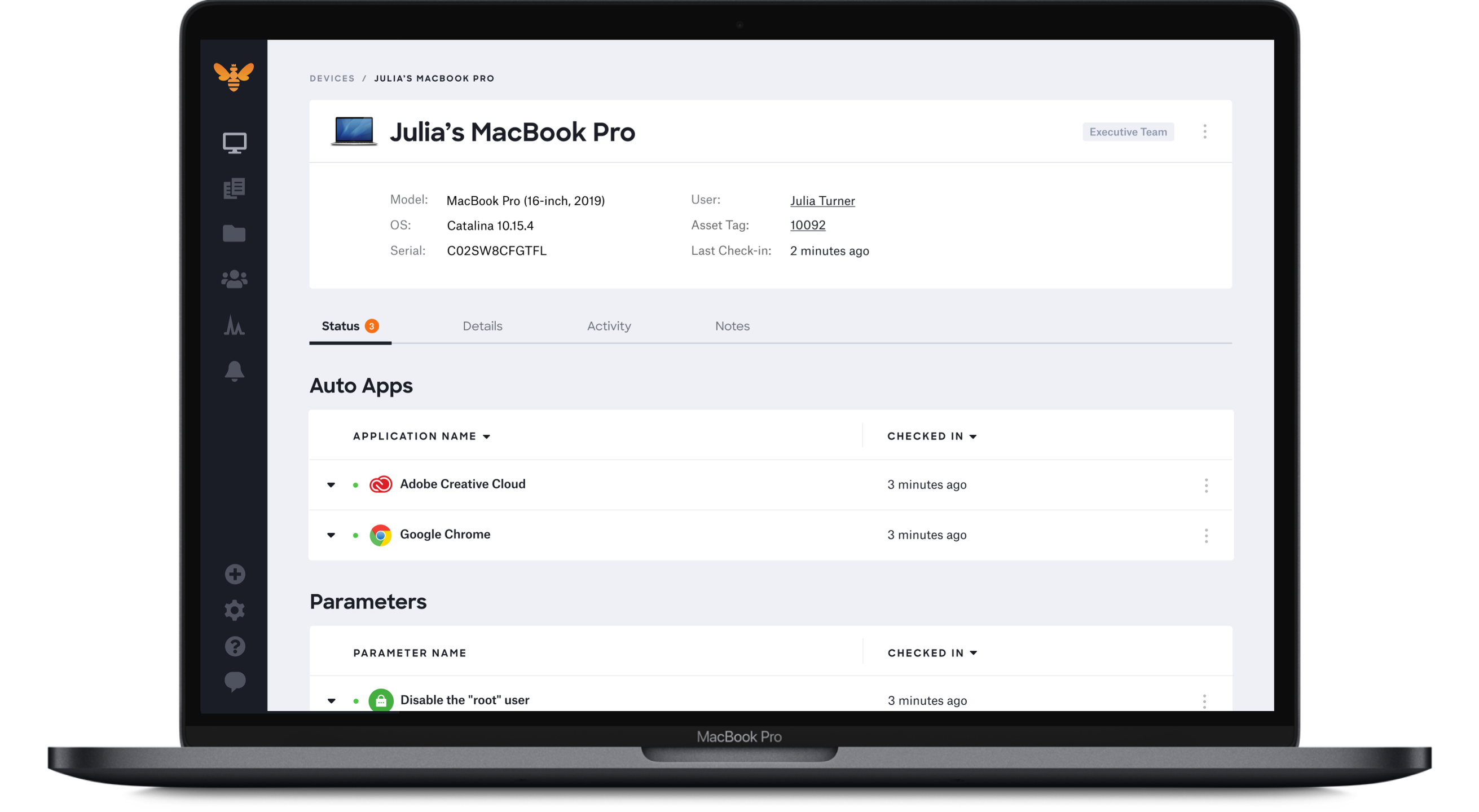This screenshot has height=812, width=1479.
Task: Open the Julia Turner user link
Action: [822, 201]
